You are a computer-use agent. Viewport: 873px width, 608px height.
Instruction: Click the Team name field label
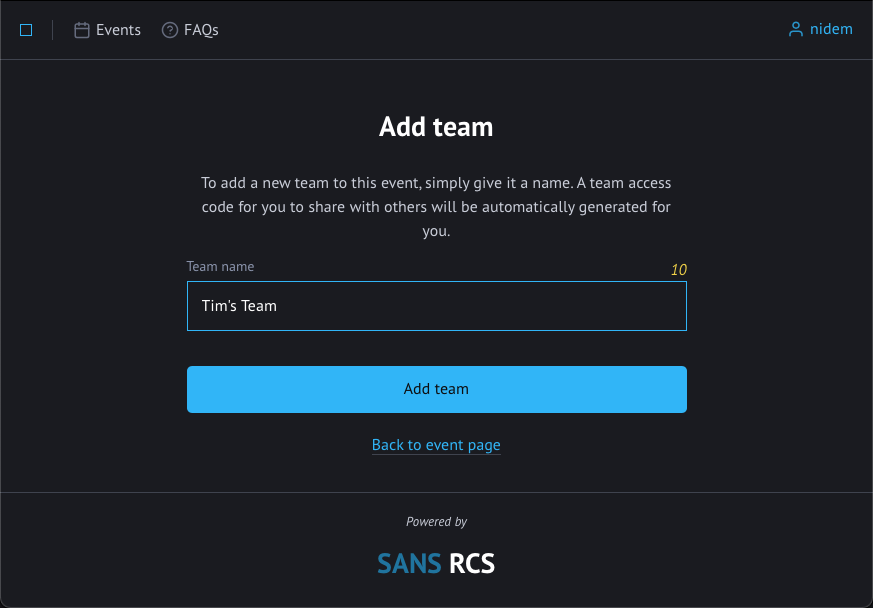pos(220,267)
